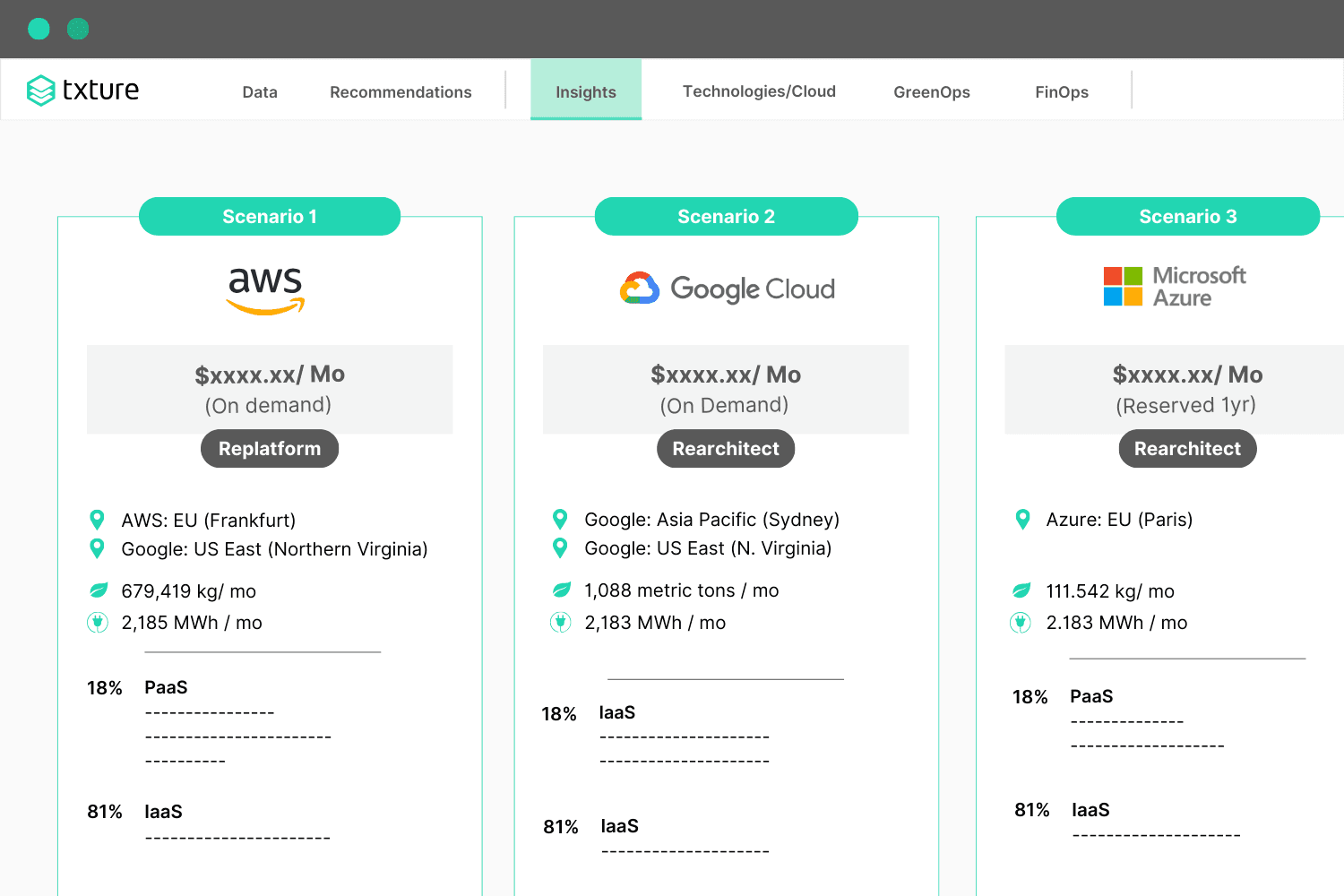Viewport: 1344px width, 896px height.
Task: Switch to the Insights tab
Action: coord(586,91)
